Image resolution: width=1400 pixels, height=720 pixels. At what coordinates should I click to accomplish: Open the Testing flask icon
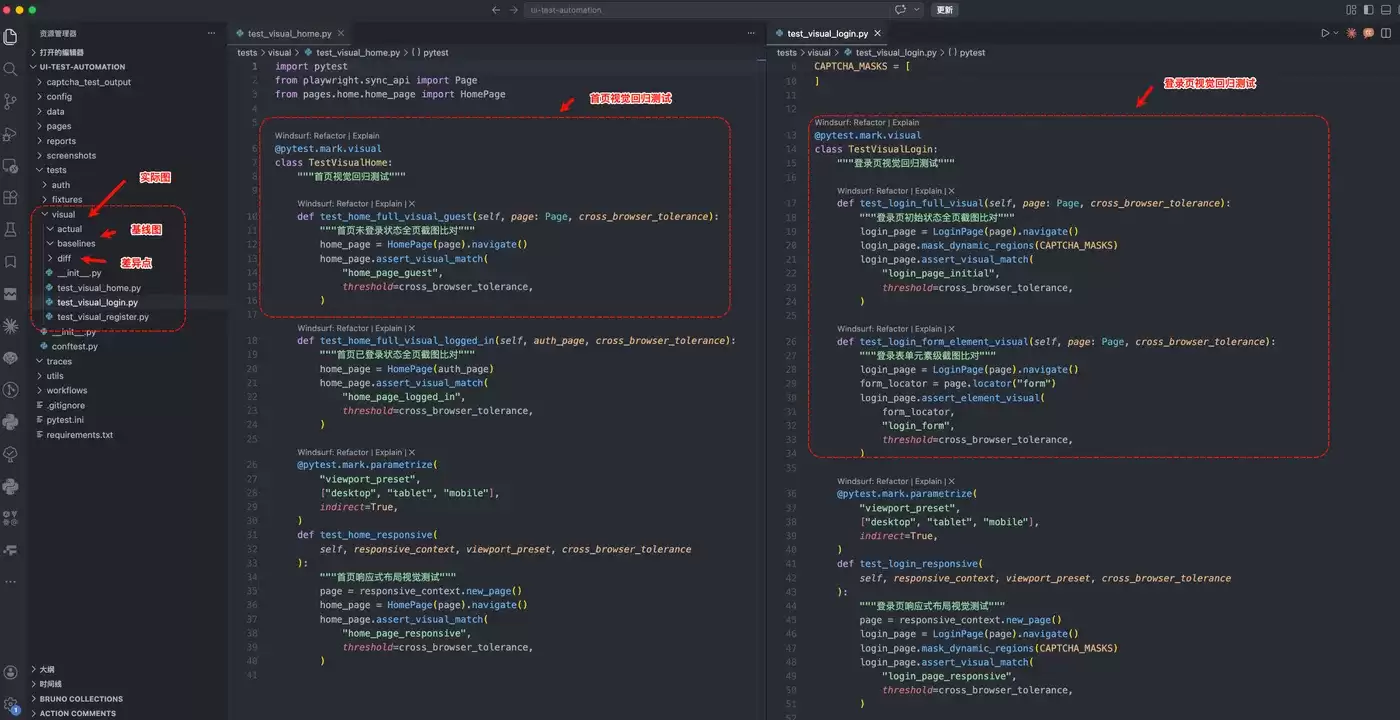(11, 229)
